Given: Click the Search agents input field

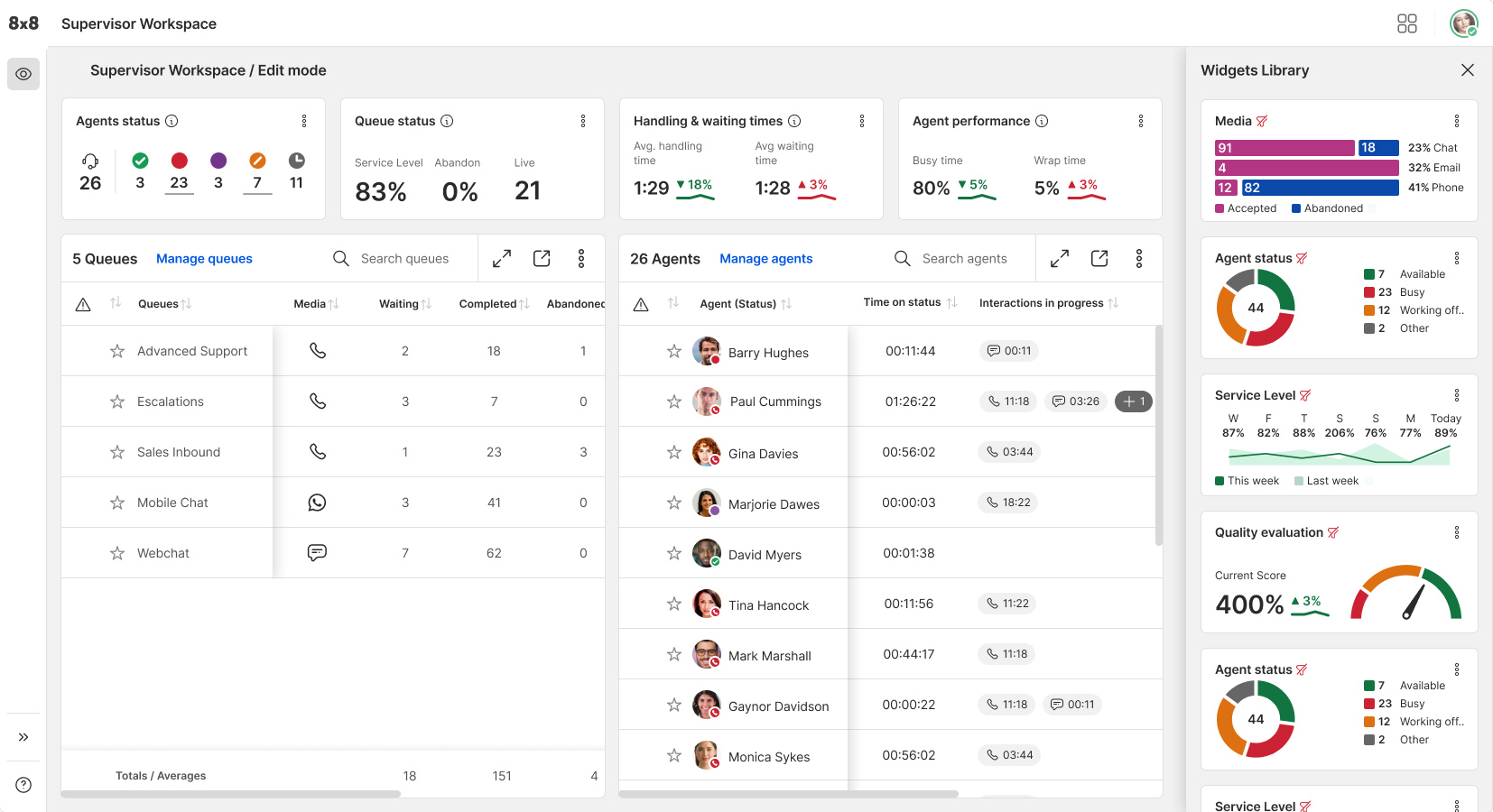Looking at the screenshot, I should click(x=964, y=259).
